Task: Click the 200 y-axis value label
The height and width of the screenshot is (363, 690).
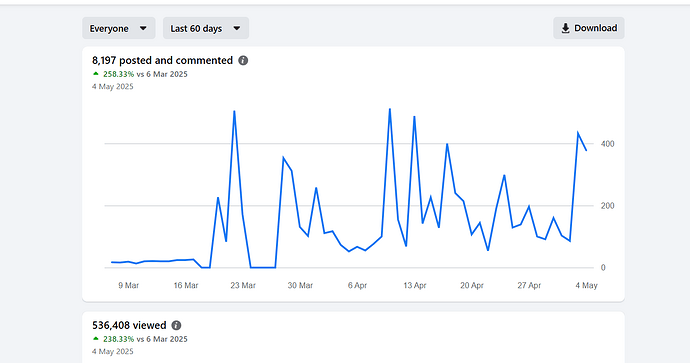Action: pyautogui.click(x=607, y=206)
